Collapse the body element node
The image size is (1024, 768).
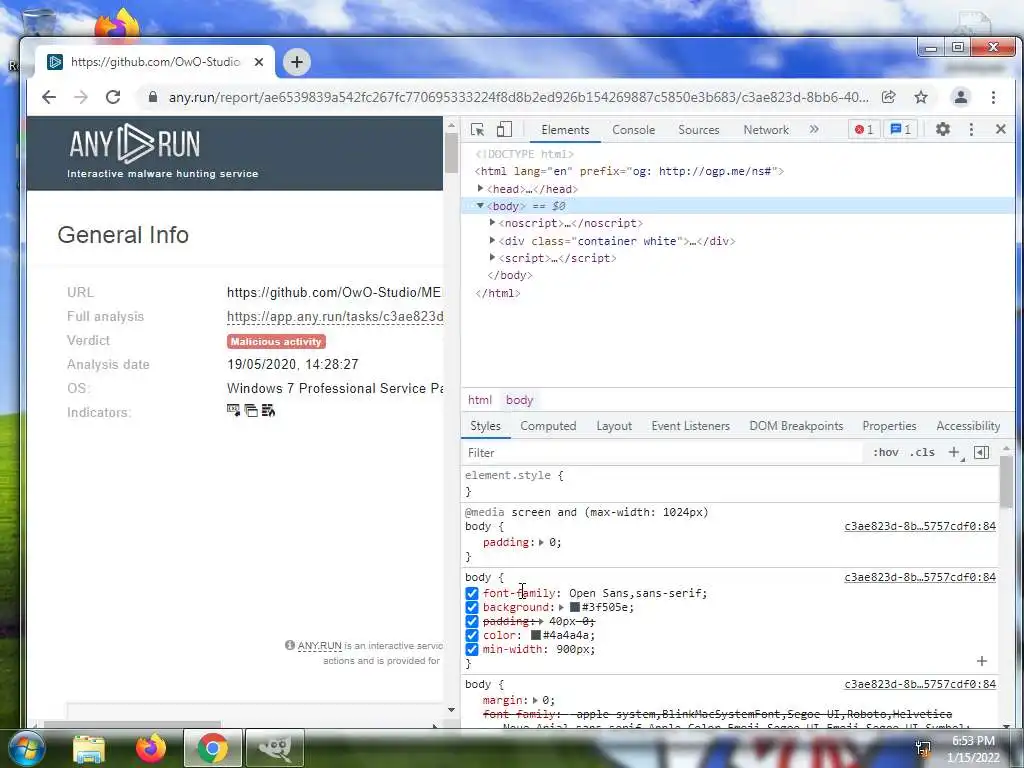pyautogui.click(x=481, y=206)
